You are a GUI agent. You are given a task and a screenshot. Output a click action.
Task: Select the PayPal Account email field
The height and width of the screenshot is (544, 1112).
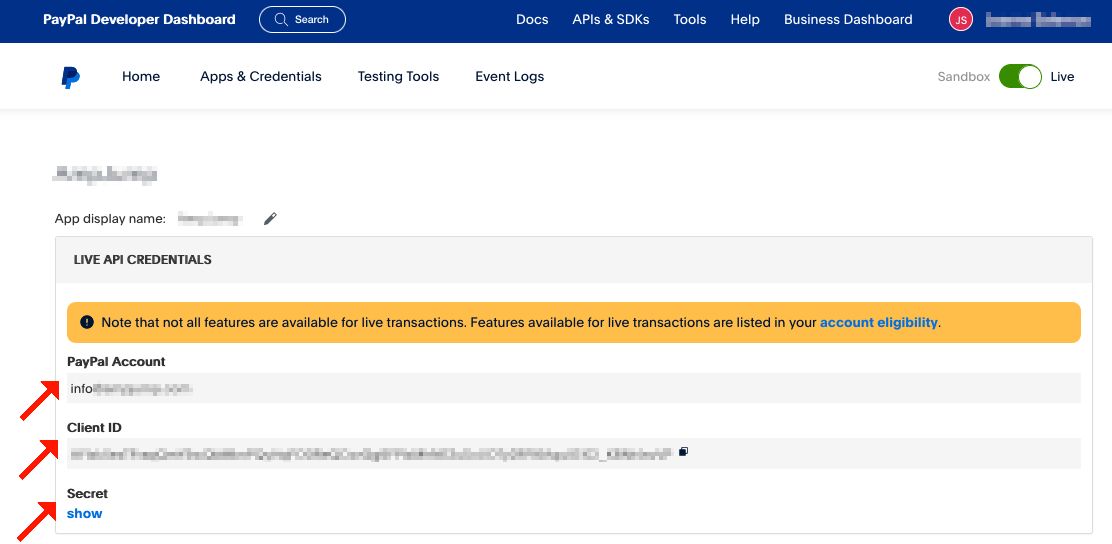coord(574,388)
